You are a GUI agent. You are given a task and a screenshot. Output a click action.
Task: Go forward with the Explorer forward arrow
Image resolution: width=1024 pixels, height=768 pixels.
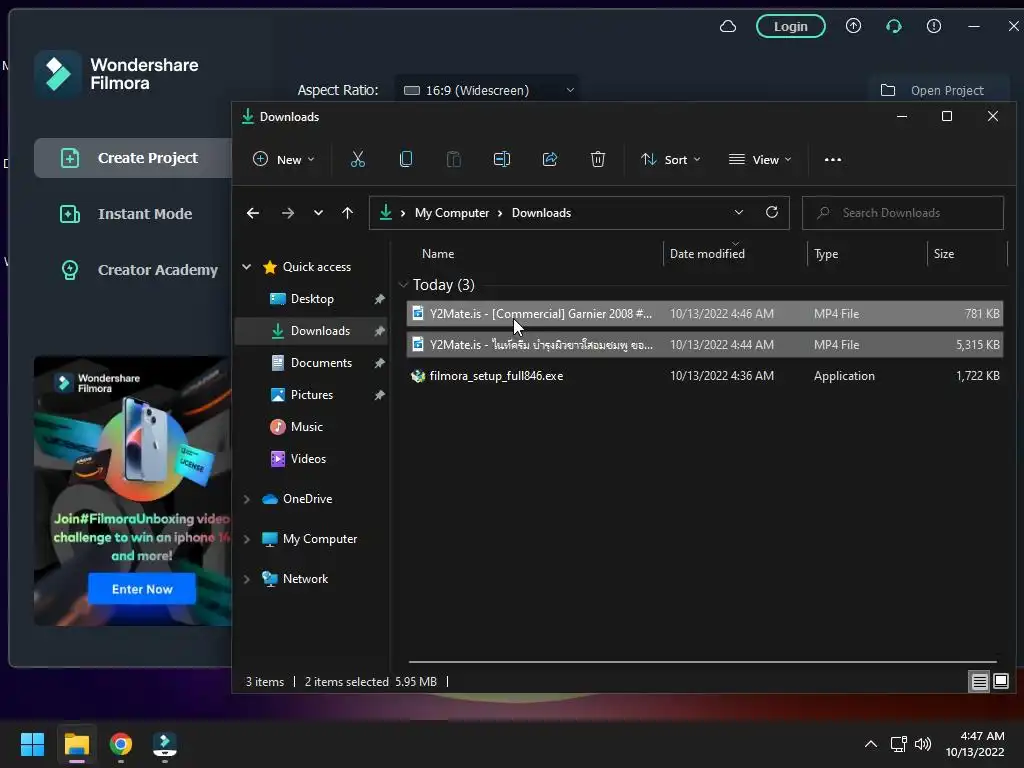coord(287,213)
